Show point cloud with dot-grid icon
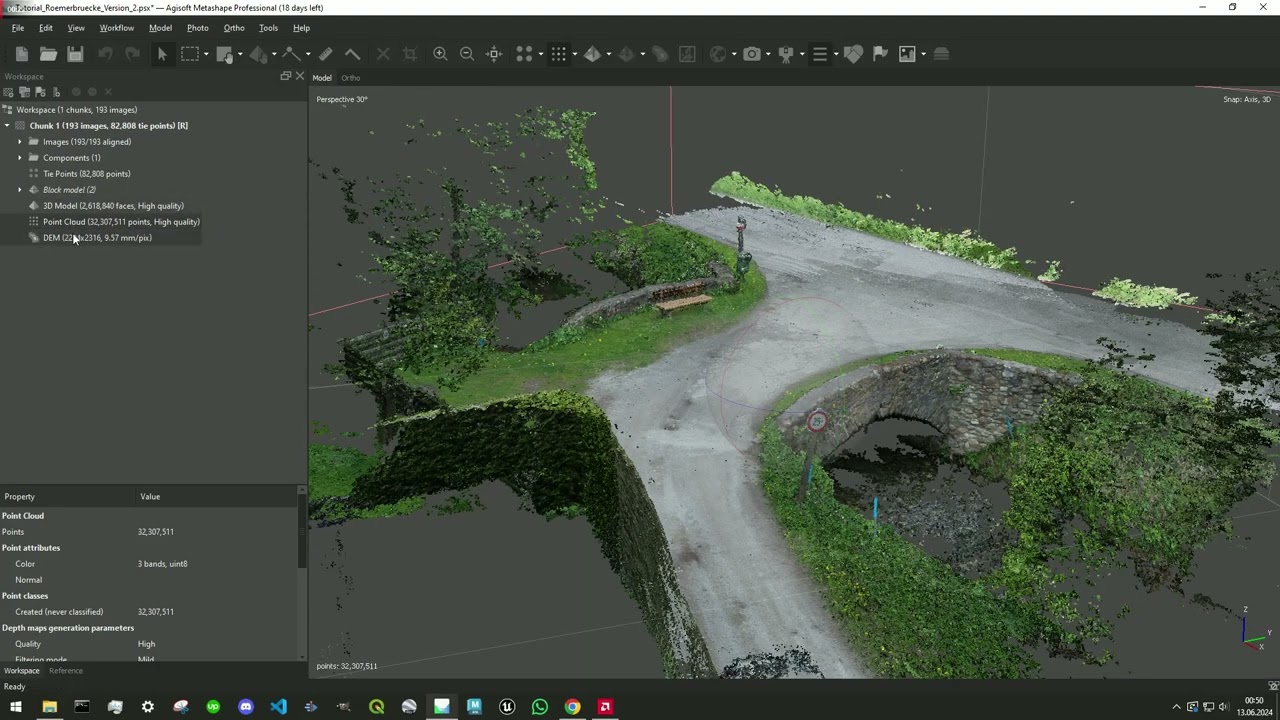The height and width of the screenshot is (720, 1280). [x=558, y=54]
